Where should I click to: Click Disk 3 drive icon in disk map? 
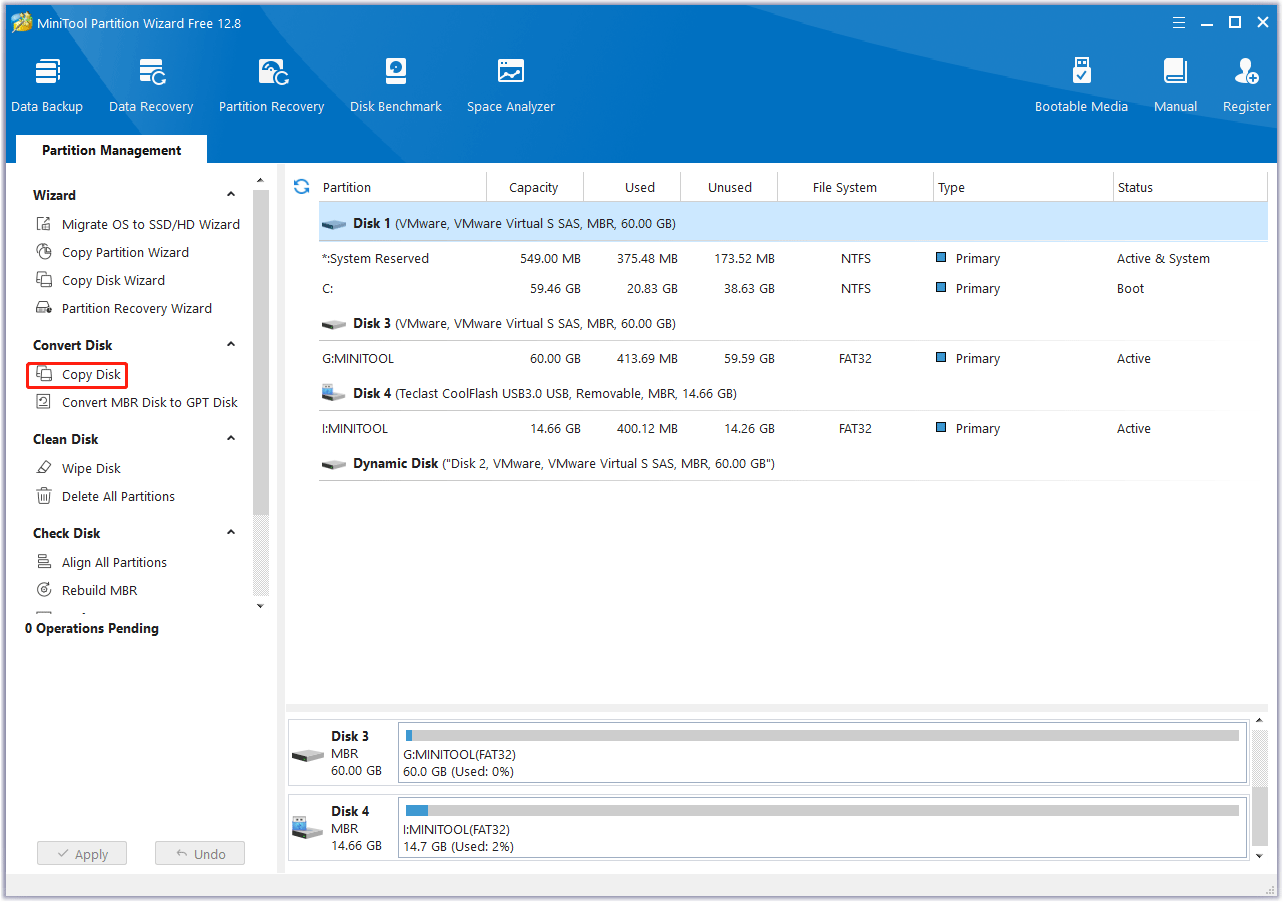tap(308, 755)
